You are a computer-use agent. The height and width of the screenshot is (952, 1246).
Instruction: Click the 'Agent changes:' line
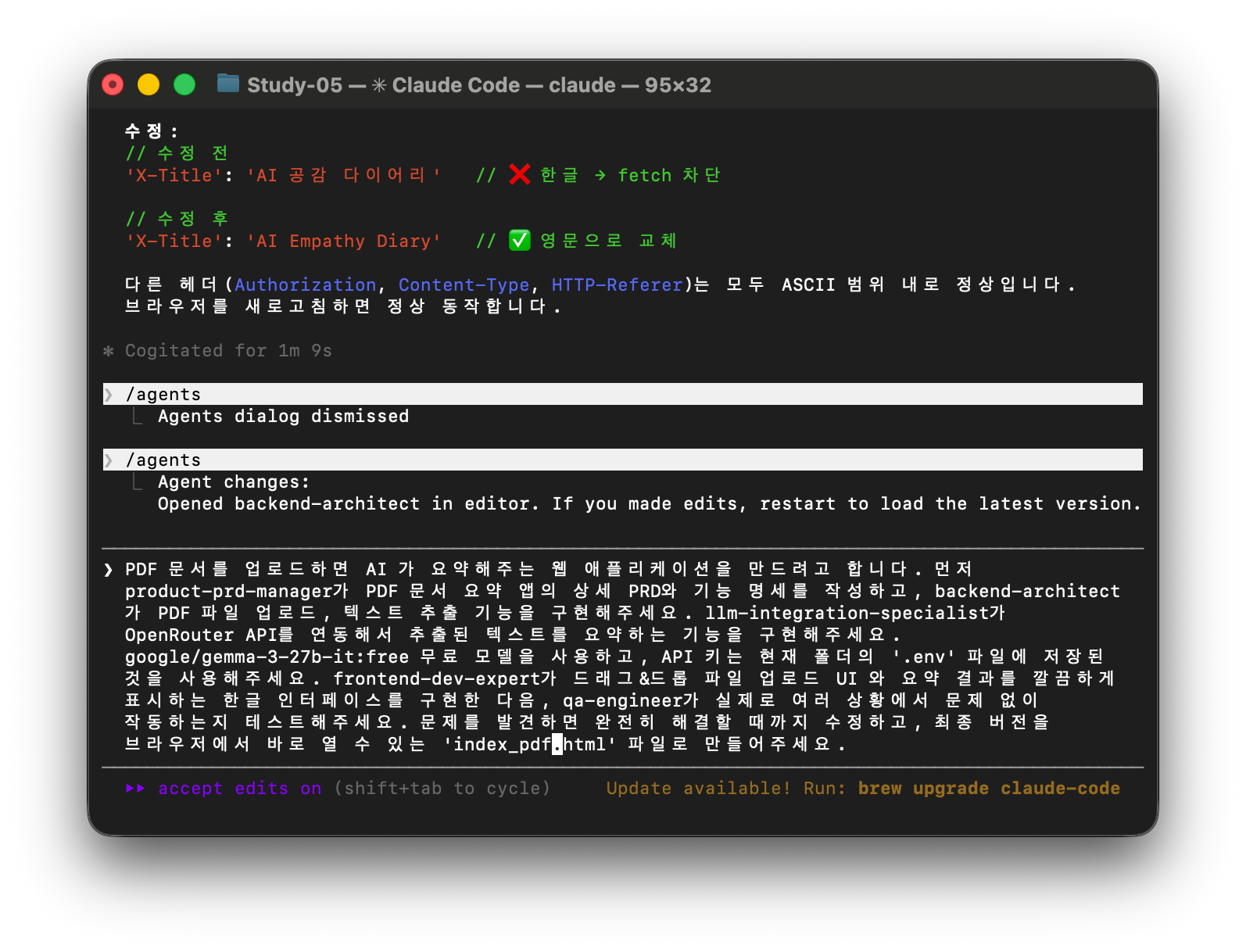pos(234,481)
